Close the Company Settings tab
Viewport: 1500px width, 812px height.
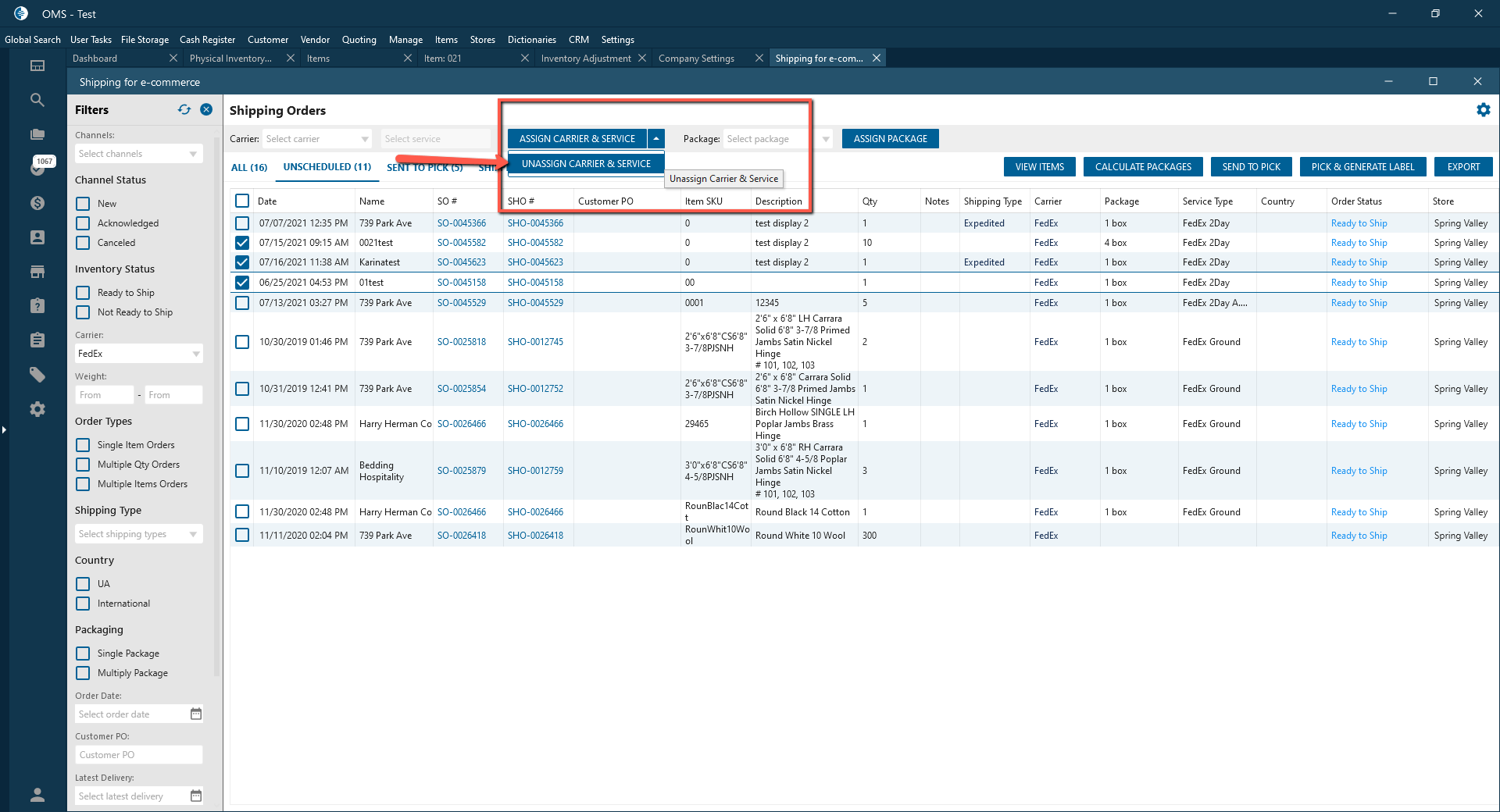(759, 59)
